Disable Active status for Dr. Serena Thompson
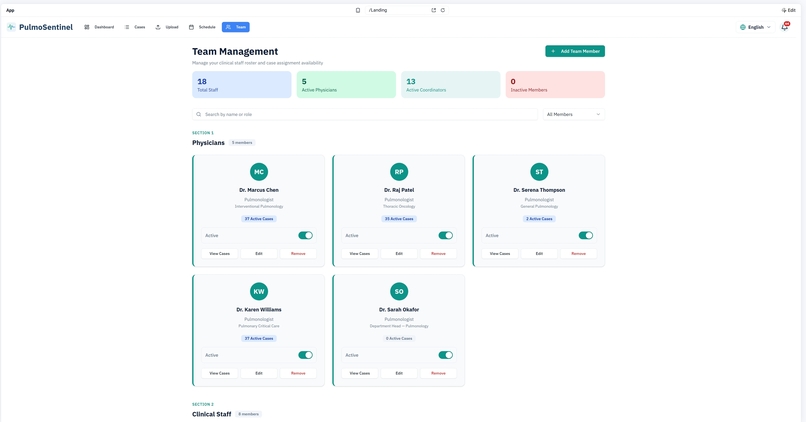The height and width of the screenshot is (422, 806). [x=585, y=235]
